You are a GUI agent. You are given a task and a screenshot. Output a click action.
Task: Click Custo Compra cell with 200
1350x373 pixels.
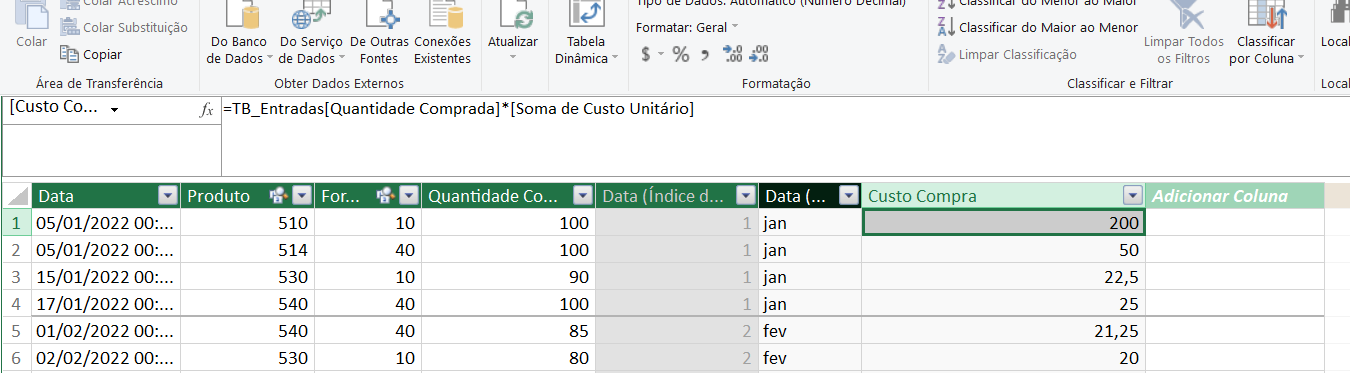(1003, 223)
